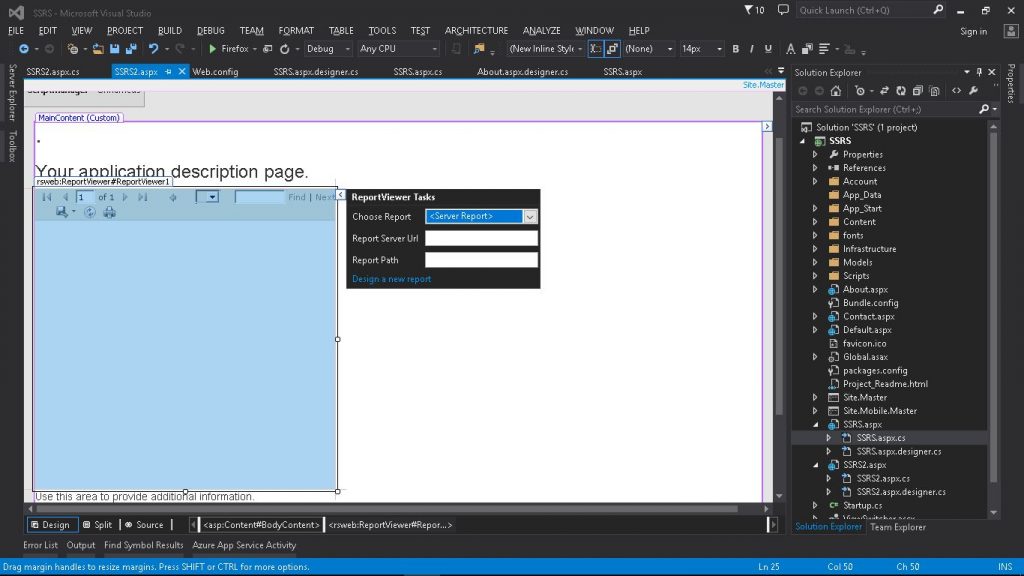The width and height of the screenshot is (1024, 576).
Task: Expand the References node
Action: pos(815,168)
